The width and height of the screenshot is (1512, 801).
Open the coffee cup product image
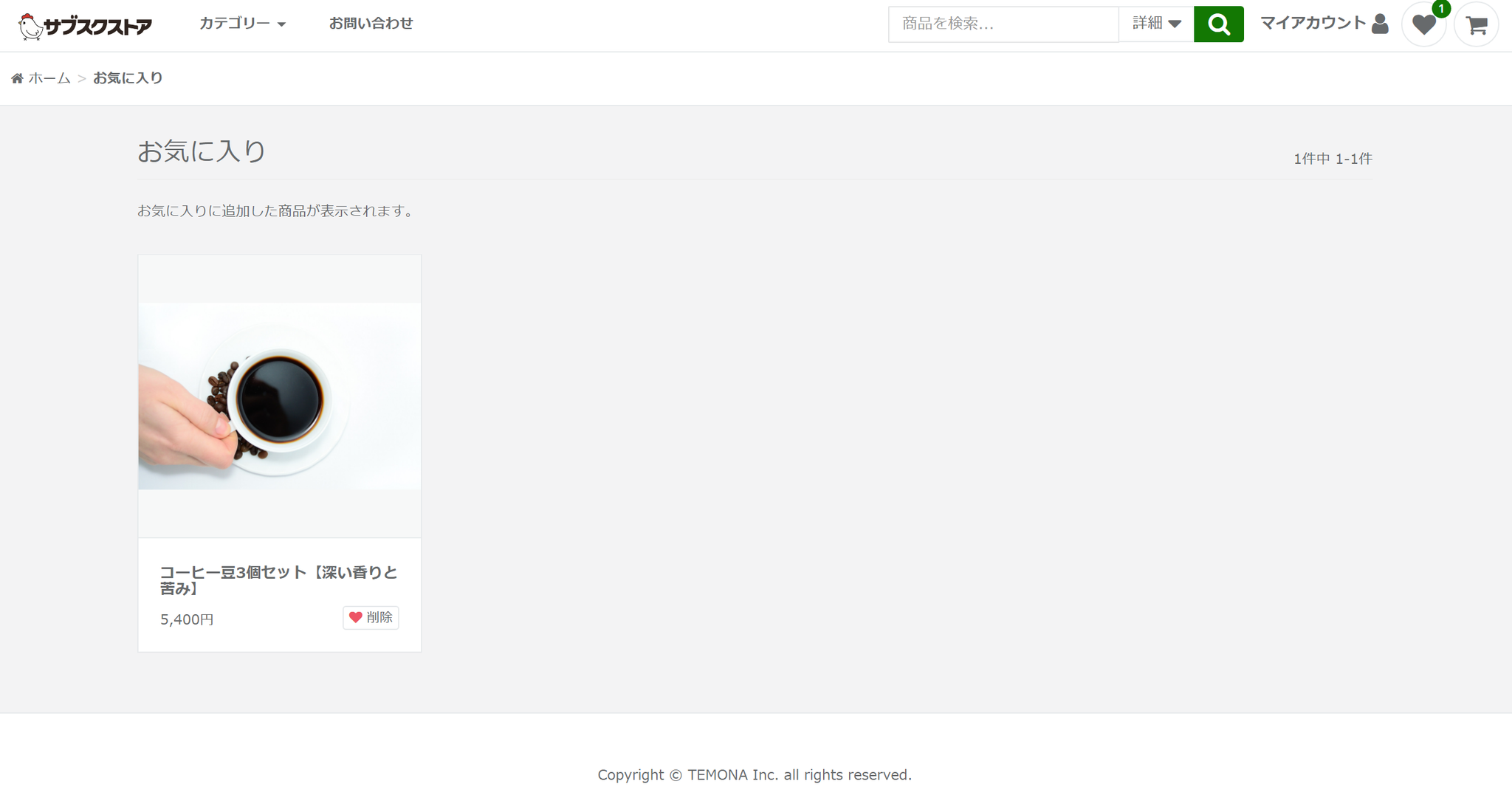pyautogui.click(x=279, y=396)
